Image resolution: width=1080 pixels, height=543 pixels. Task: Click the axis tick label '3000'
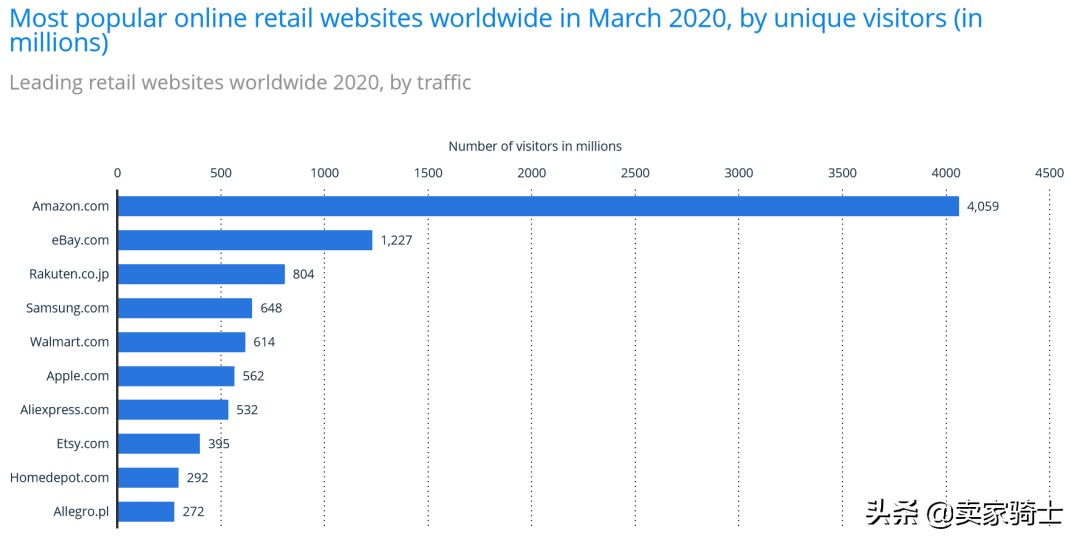tap(739, 173)
